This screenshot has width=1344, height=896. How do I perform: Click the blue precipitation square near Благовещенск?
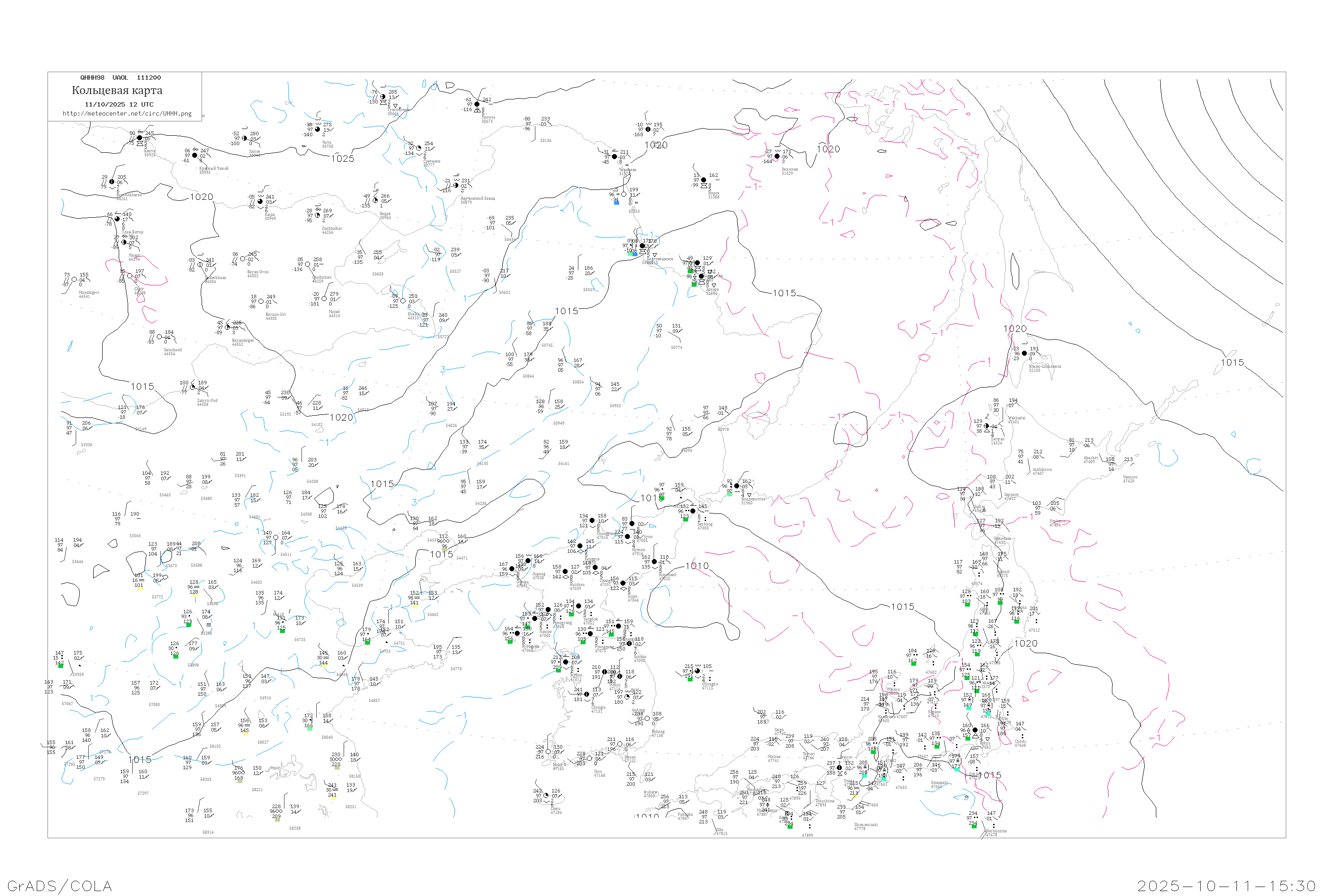coord(635,254)
